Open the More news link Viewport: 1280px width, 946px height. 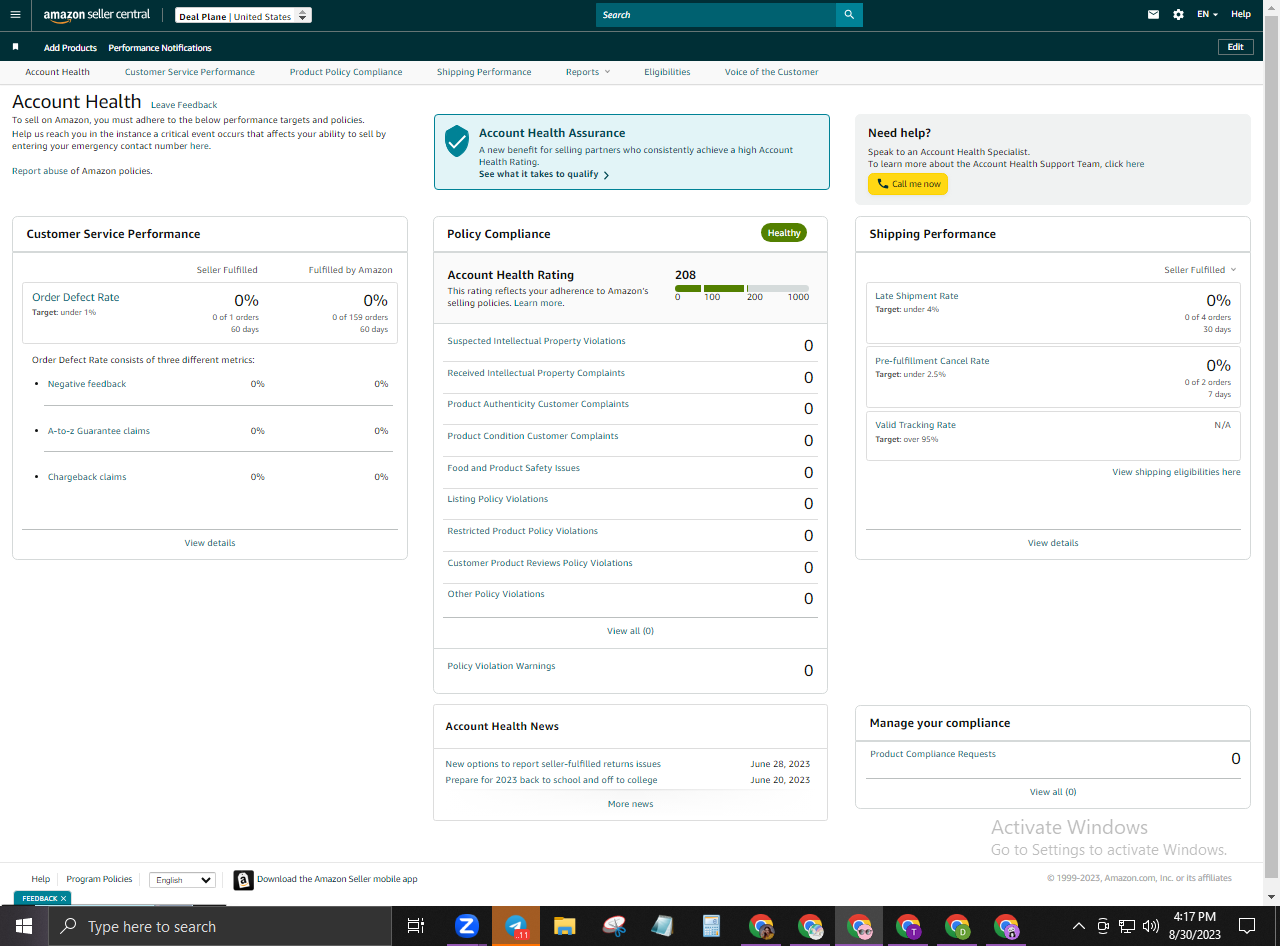(630, 804)
